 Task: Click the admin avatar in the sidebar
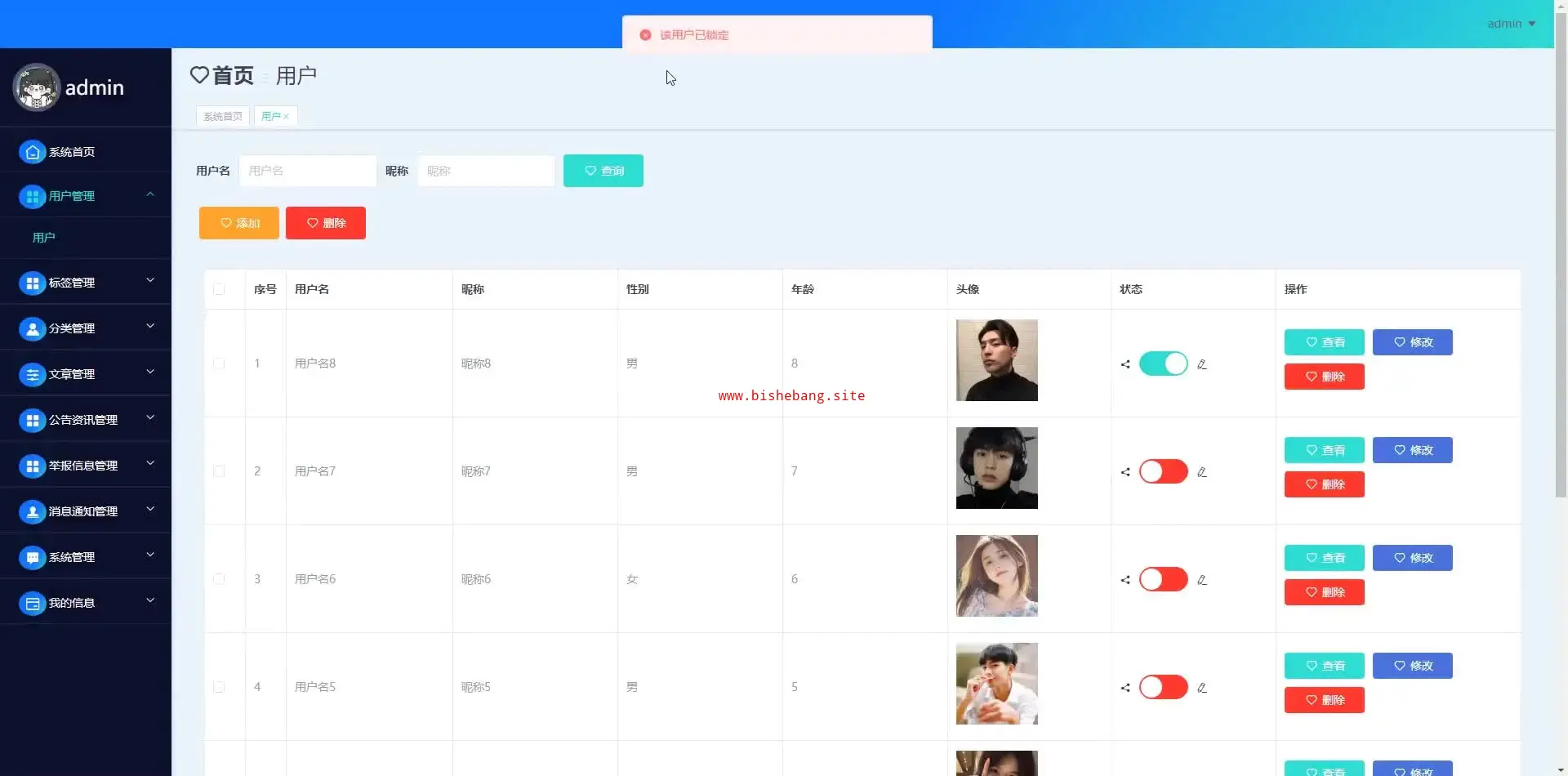tap(37, 87)
